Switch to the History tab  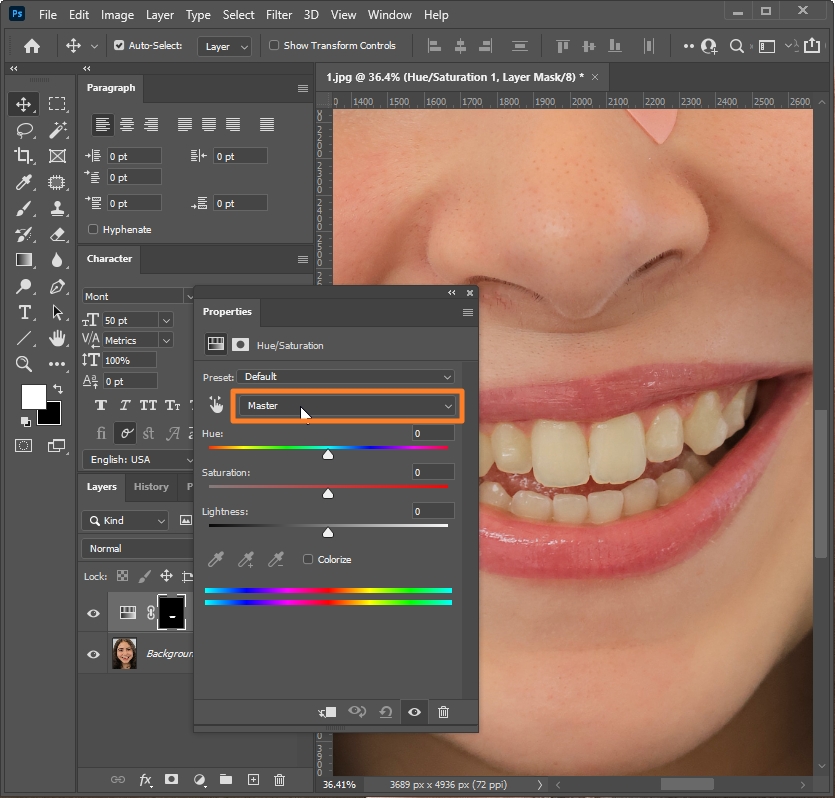point(151,487)
